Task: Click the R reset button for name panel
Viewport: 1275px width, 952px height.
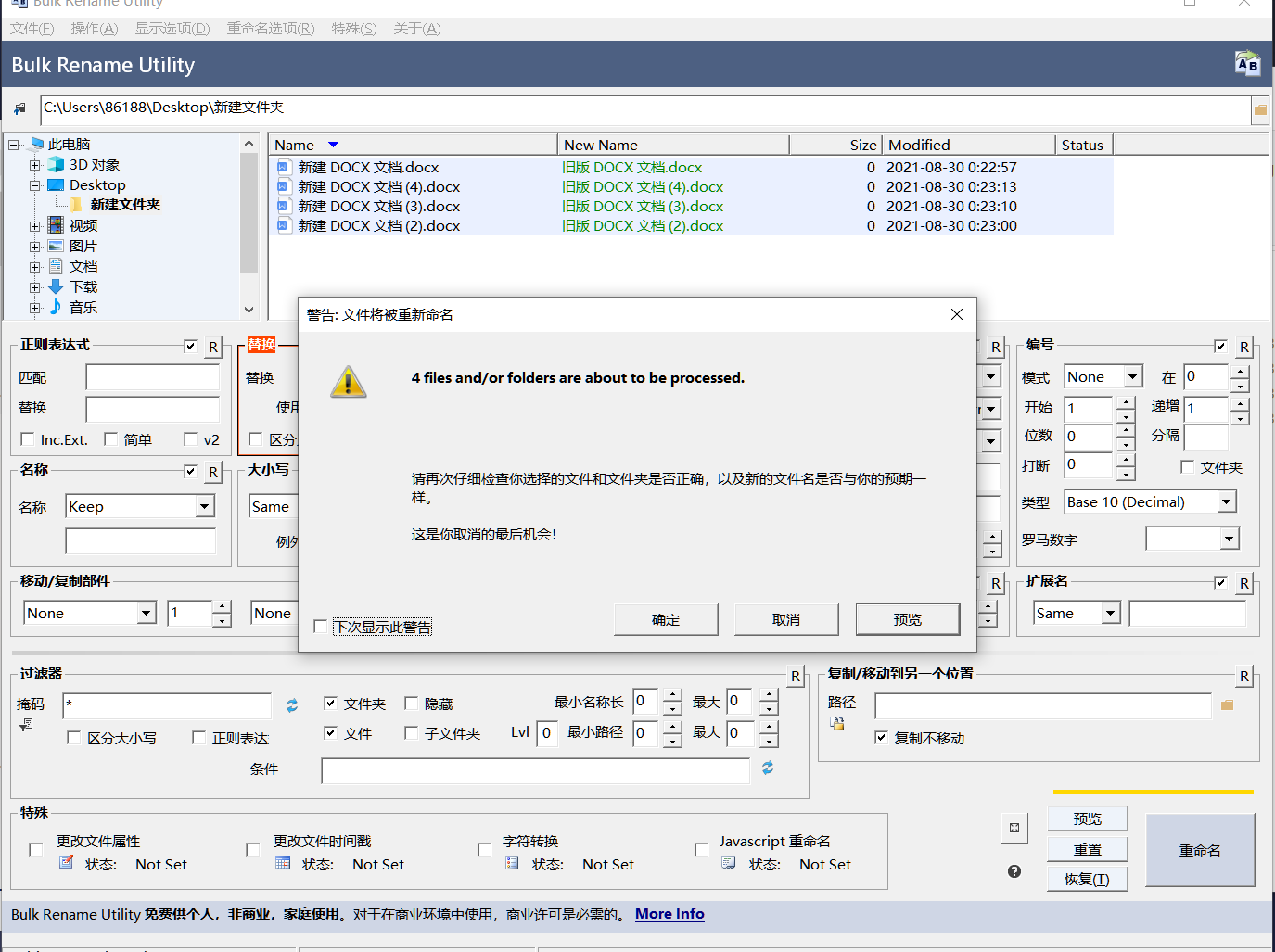Action: [213, 472]
